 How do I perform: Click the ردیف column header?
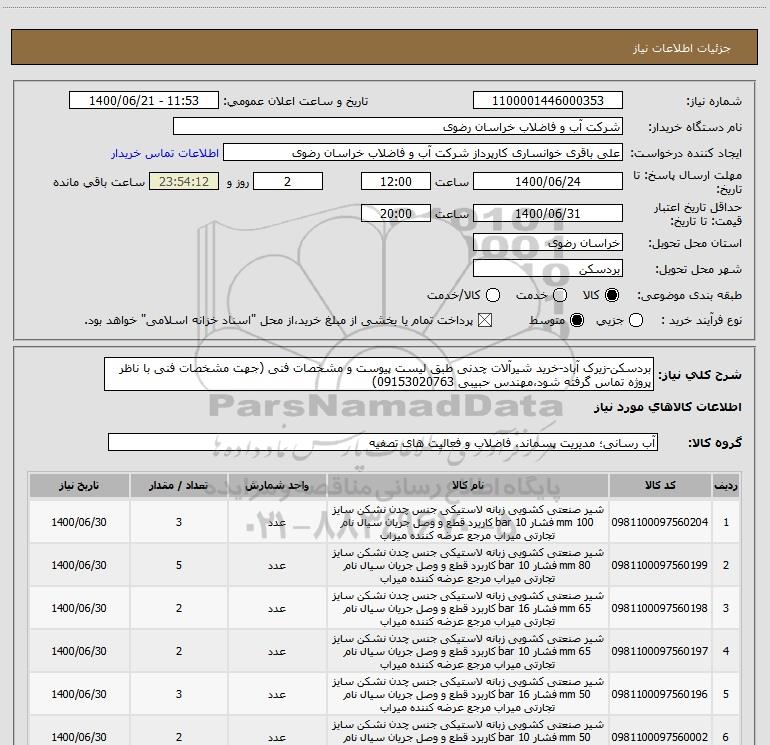point(726,486)
